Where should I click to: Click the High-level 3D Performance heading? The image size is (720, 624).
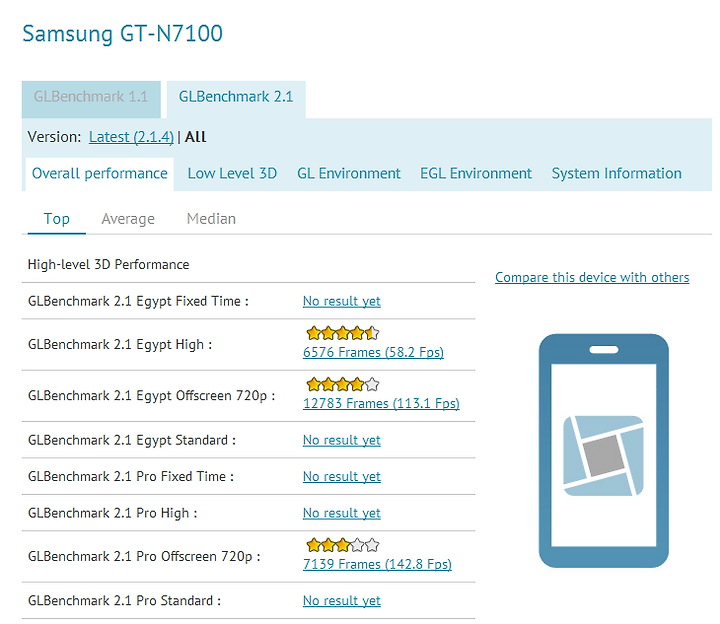click(108, 264)
